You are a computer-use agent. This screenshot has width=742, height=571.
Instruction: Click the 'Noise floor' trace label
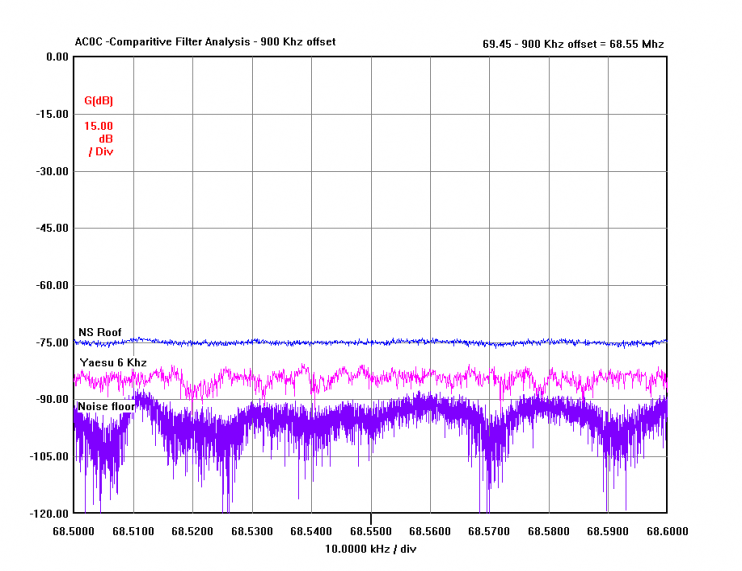(x=106, y=406)
